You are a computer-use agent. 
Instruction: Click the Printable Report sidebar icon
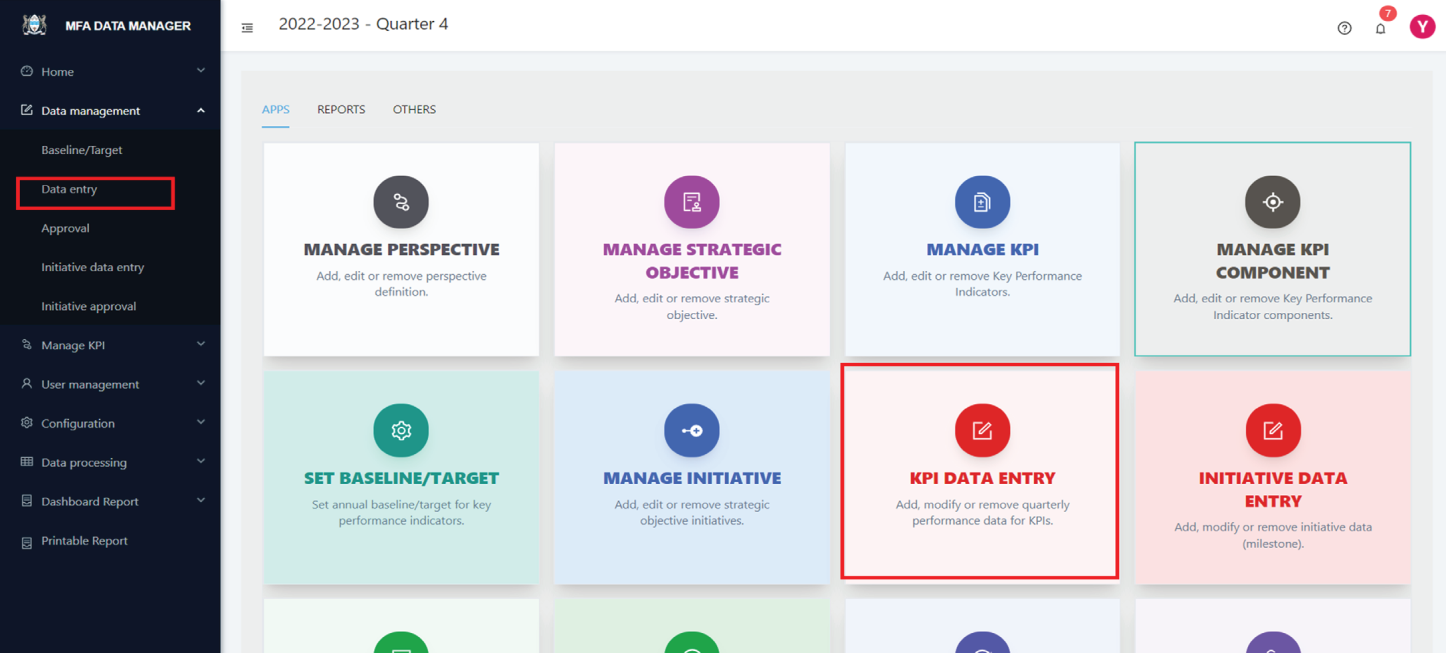pos(27,541)
